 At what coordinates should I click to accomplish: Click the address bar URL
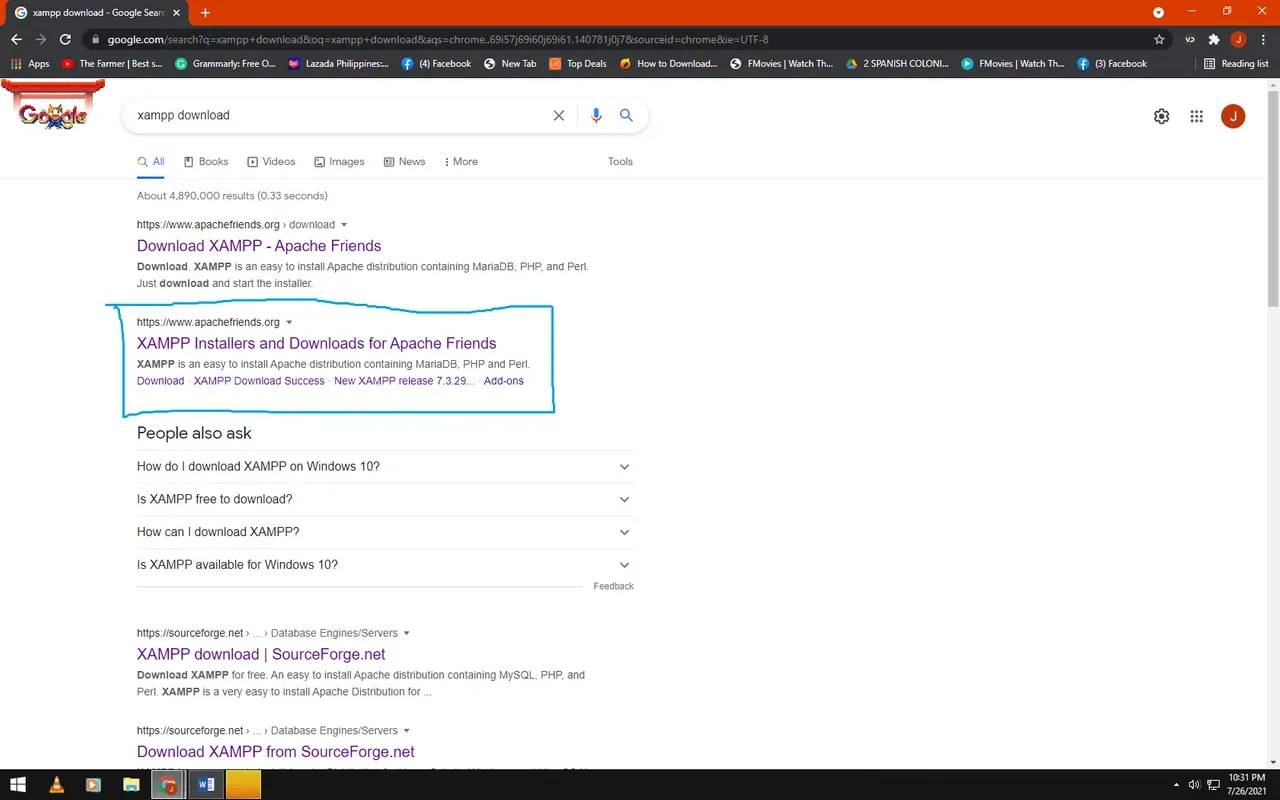(438, 40)
